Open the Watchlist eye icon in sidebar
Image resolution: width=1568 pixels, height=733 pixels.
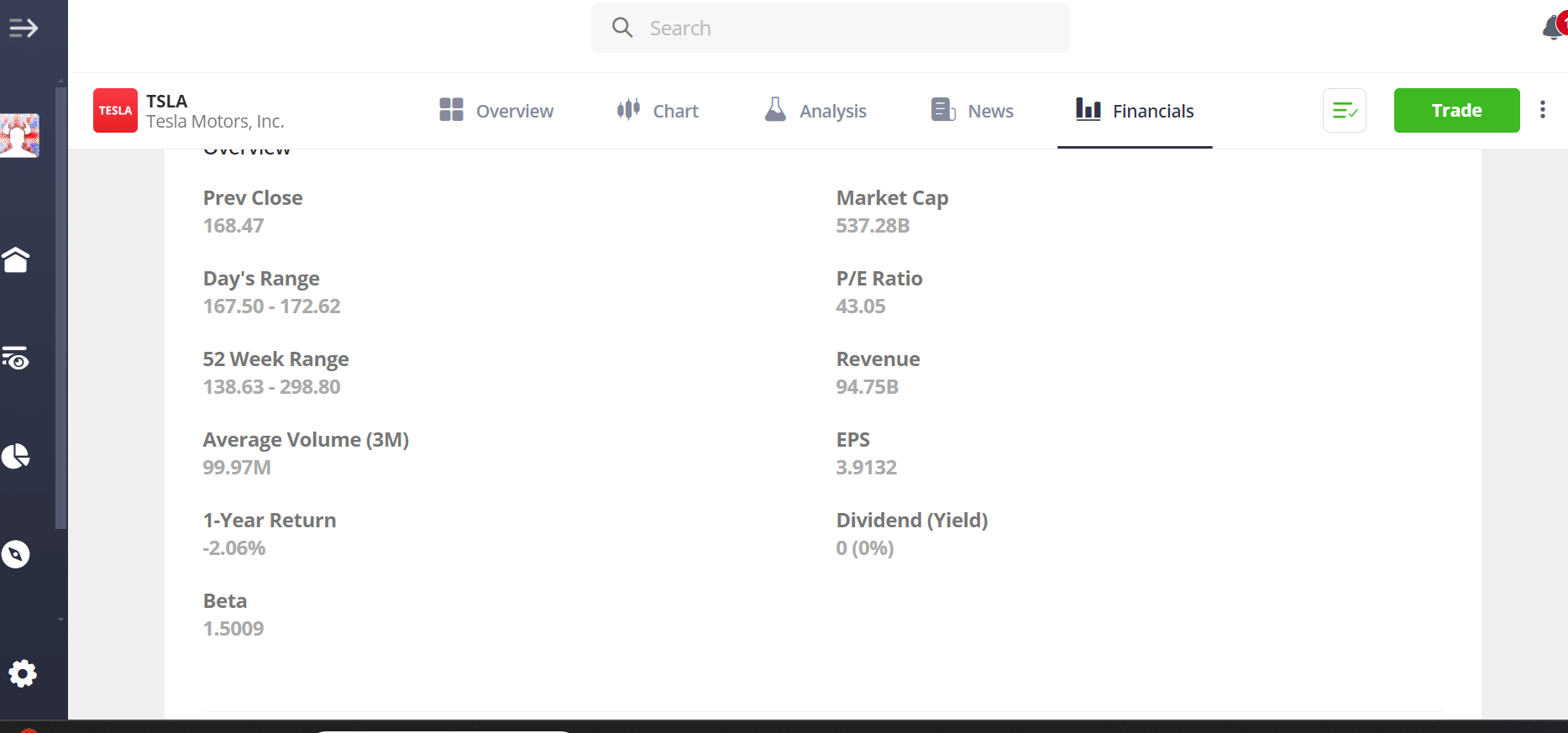pos(16,359)
